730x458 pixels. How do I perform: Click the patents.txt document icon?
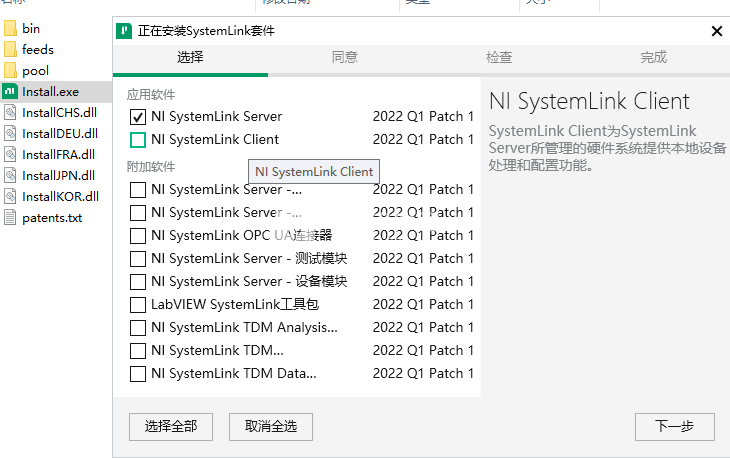(10, 218)
